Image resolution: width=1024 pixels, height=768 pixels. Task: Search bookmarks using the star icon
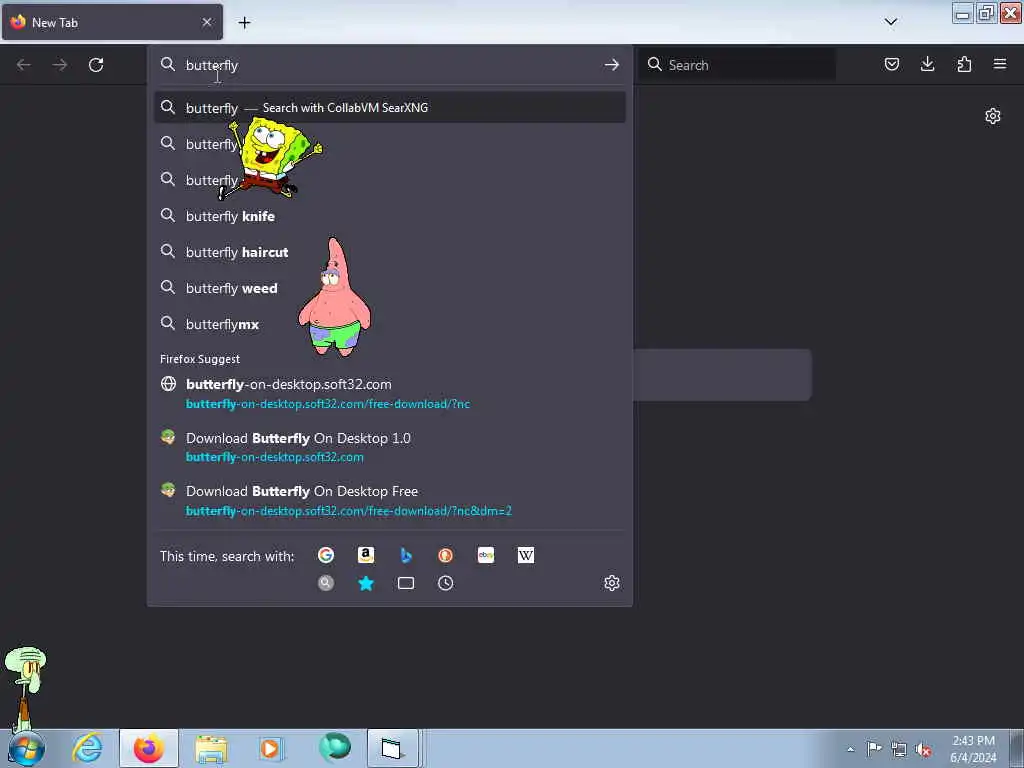tap(366, 583)
